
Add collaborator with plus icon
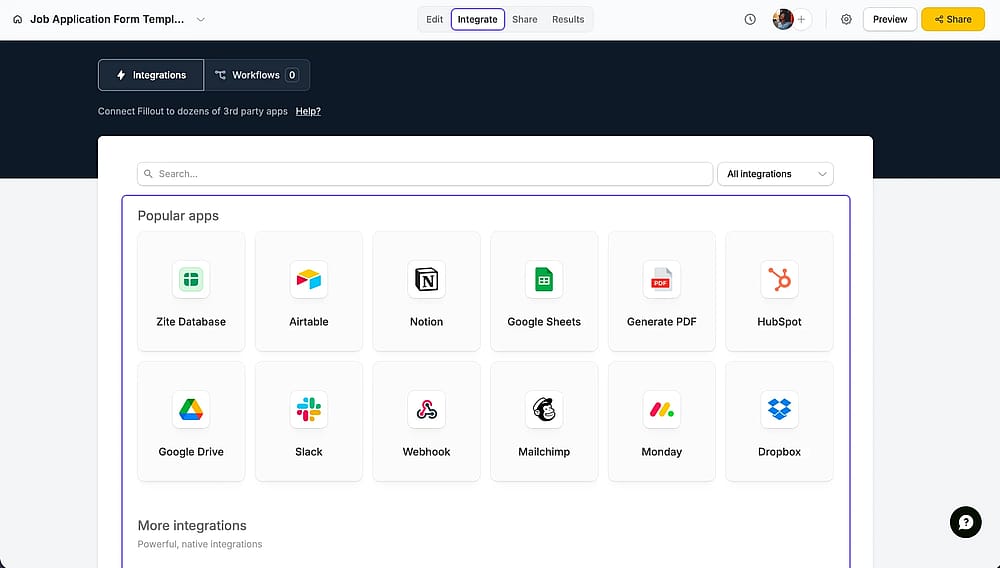point(802,19)
